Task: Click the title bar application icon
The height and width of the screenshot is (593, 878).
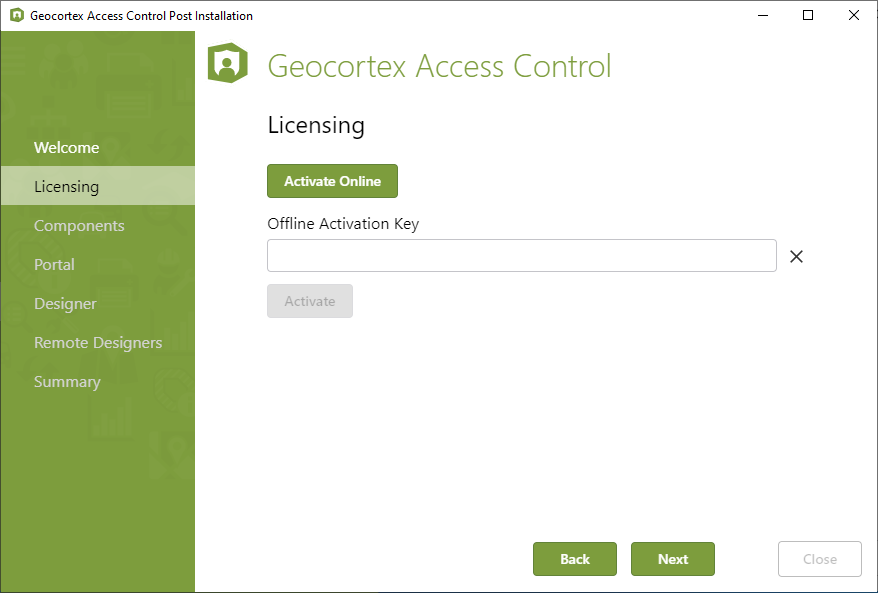Action: click(17, 15)
